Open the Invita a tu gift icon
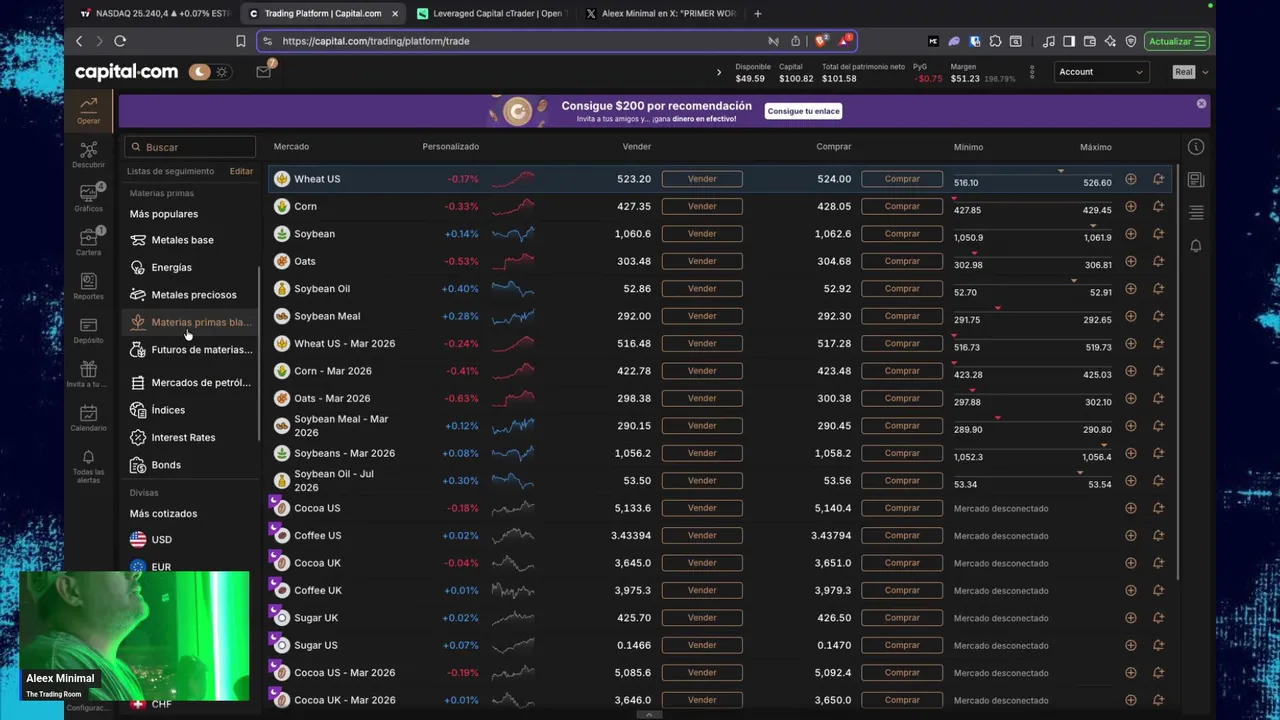 (89, 374)
